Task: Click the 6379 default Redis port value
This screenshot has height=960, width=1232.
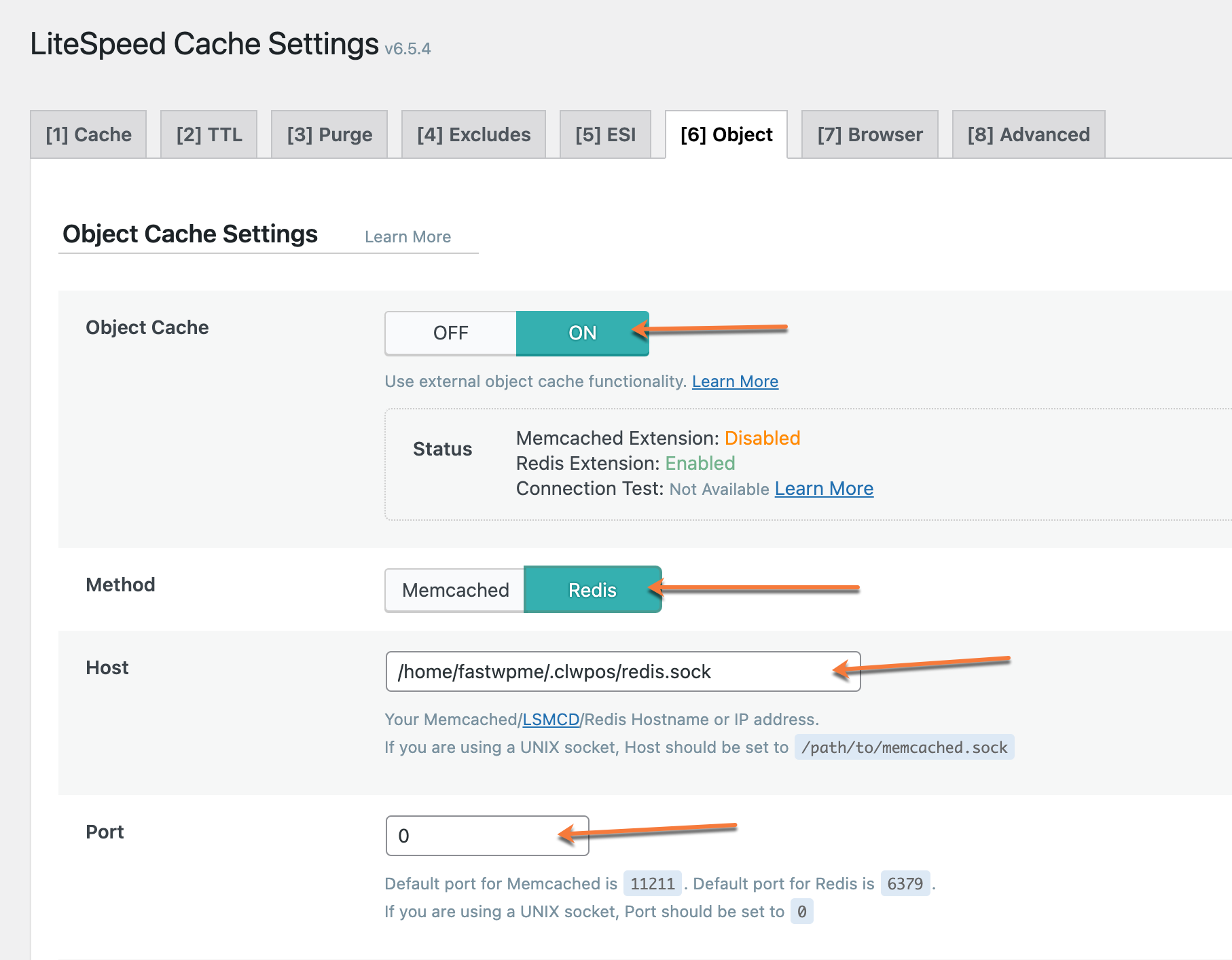Action: click(x=905, y=884)
